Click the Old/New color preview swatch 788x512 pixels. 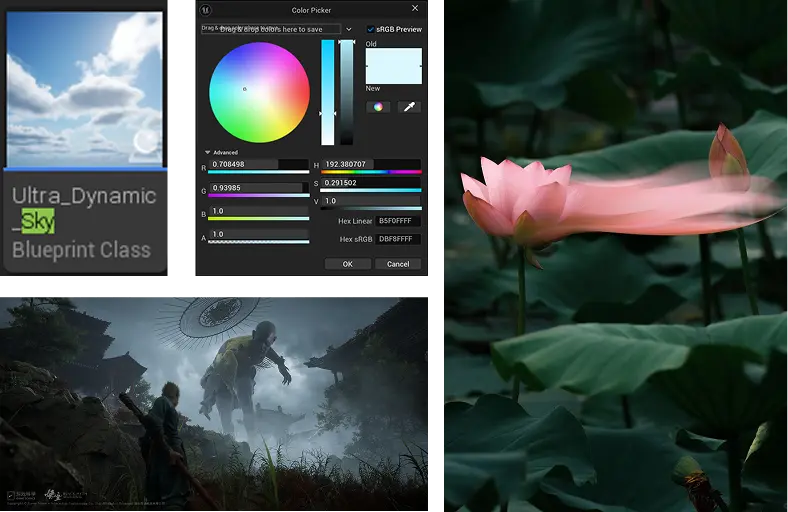393,66
